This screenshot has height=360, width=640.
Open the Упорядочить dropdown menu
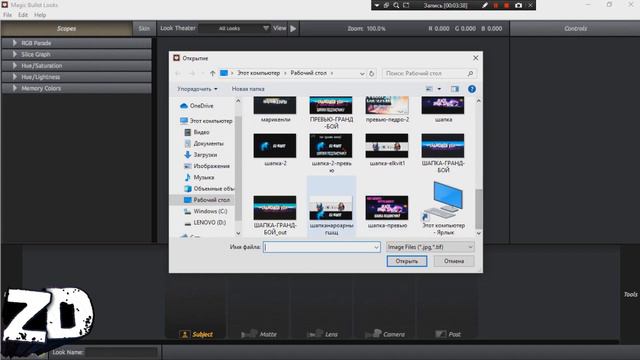click(197, 89)
